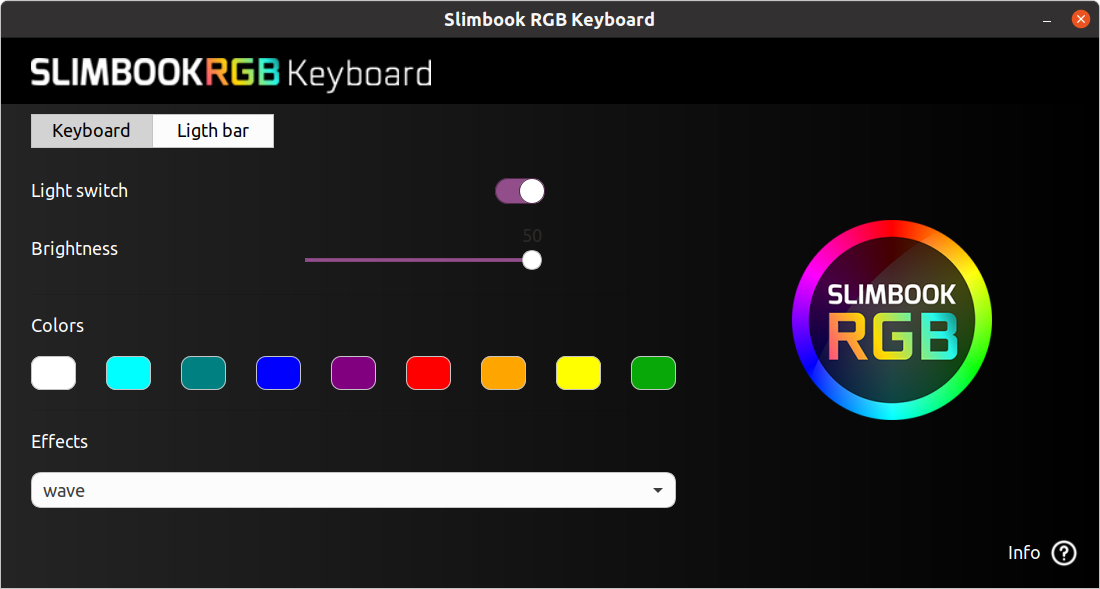The width and height of the screenshot is (1100, 589).
Task: Click the Info question mark icon
Action: (1063, 553)
